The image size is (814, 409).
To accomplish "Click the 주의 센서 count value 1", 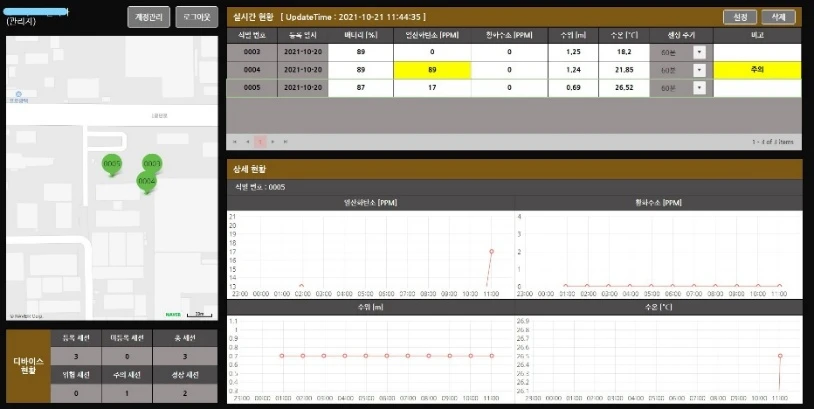I will tap(127, 393).
